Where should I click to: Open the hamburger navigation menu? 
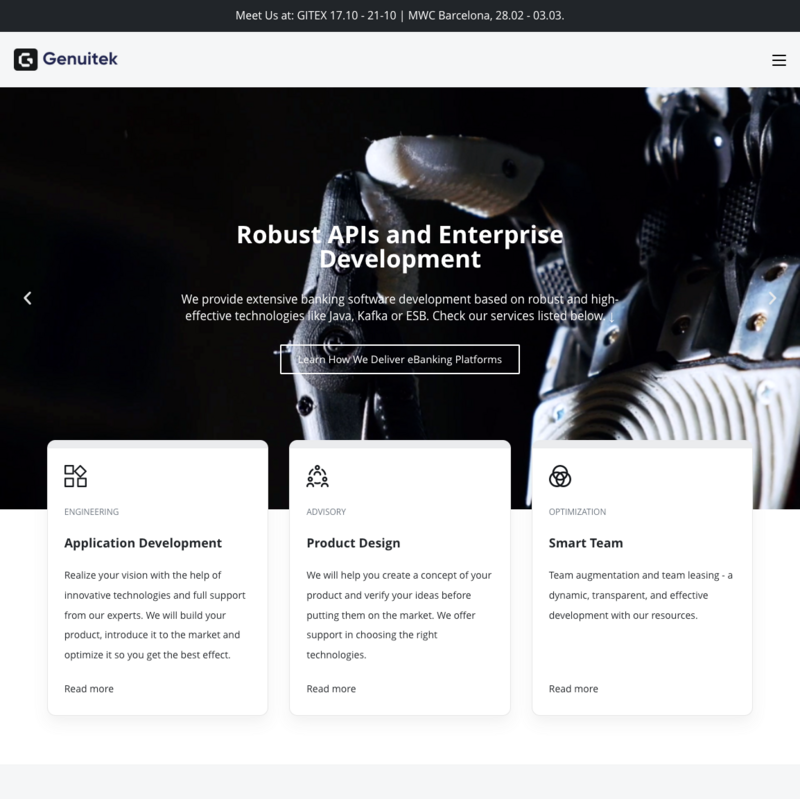point(779,60)
